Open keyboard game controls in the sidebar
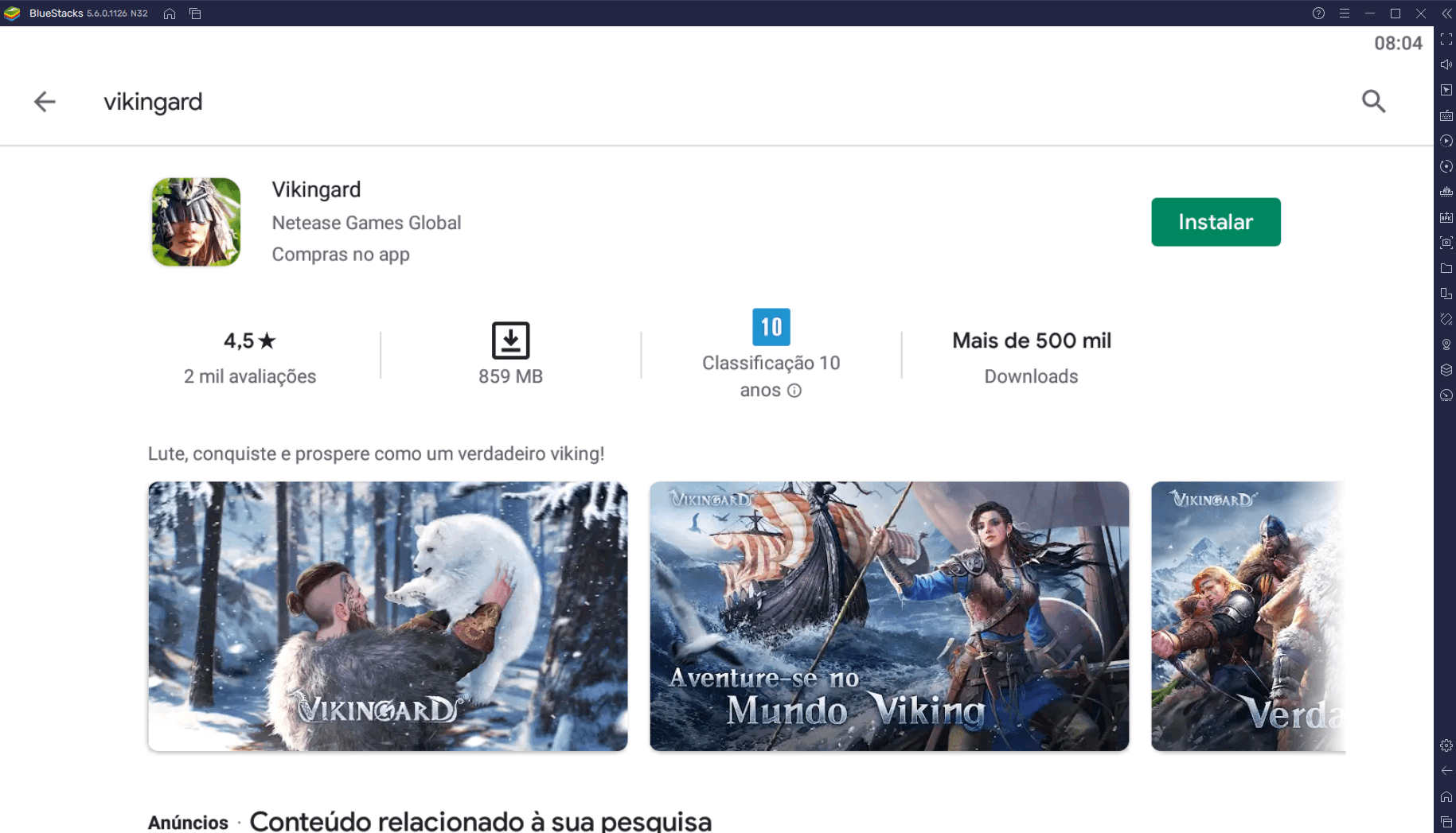1456x833 pixels. [x=1446, y=115]
